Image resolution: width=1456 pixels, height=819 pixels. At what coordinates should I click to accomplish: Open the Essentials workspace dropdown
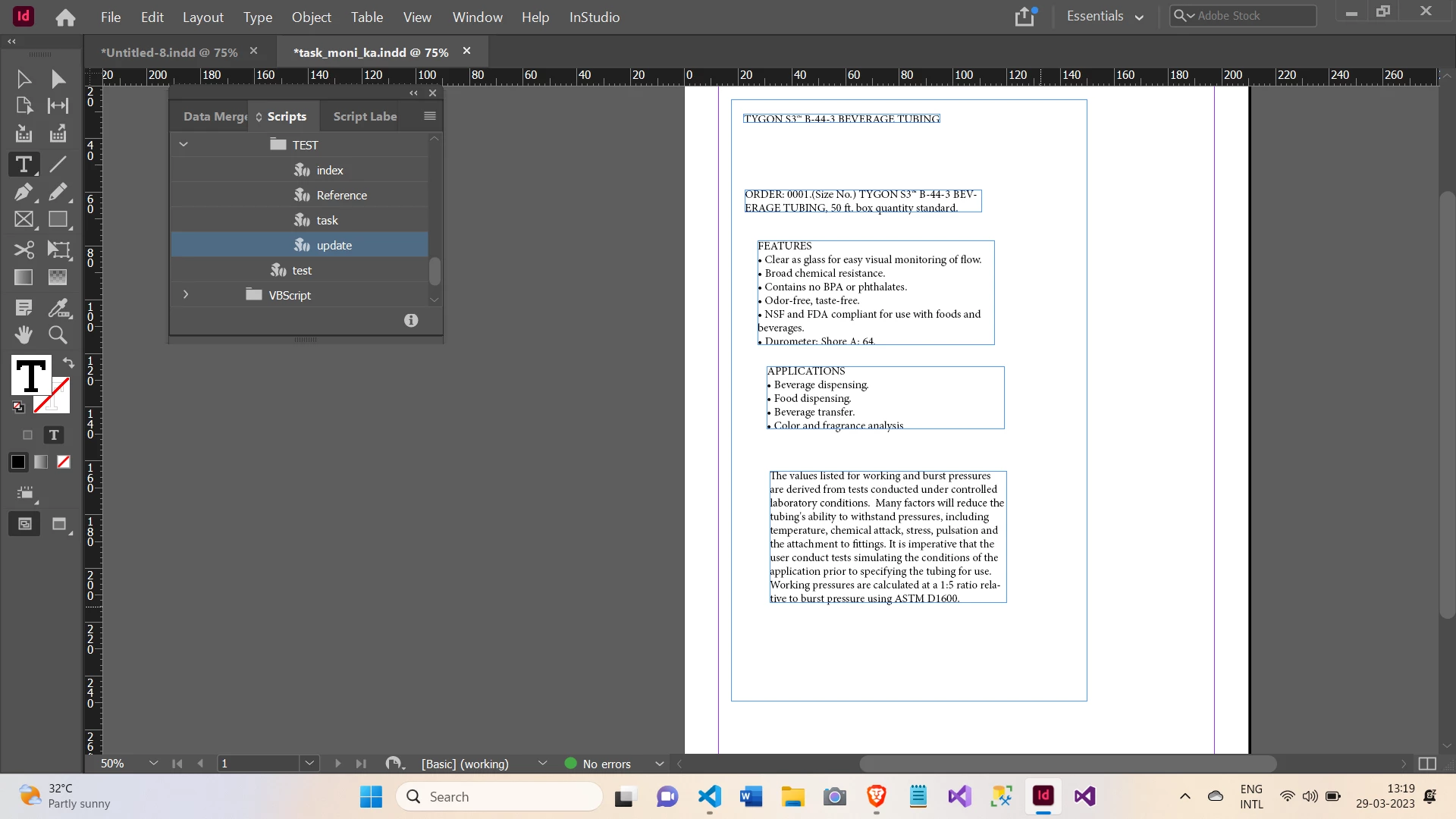[x=1105, y=16]
